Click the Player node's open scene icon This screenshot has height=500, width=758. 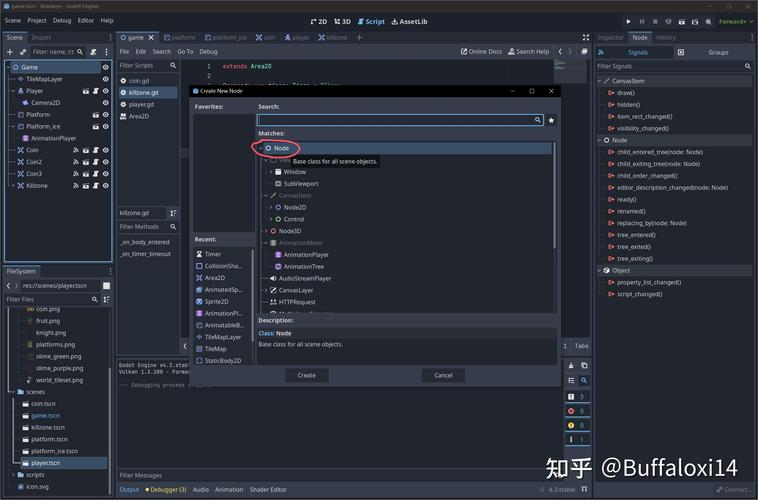[x=86, y=91]
